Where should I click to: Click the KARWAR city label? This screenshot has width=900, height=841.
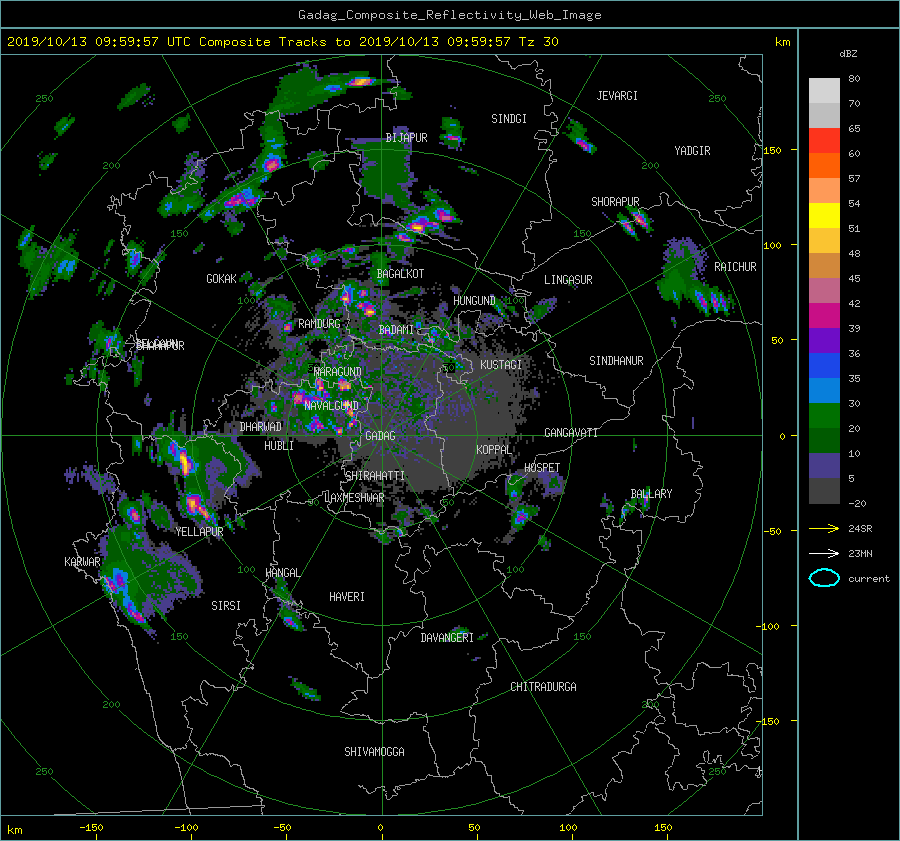(82, 561)
